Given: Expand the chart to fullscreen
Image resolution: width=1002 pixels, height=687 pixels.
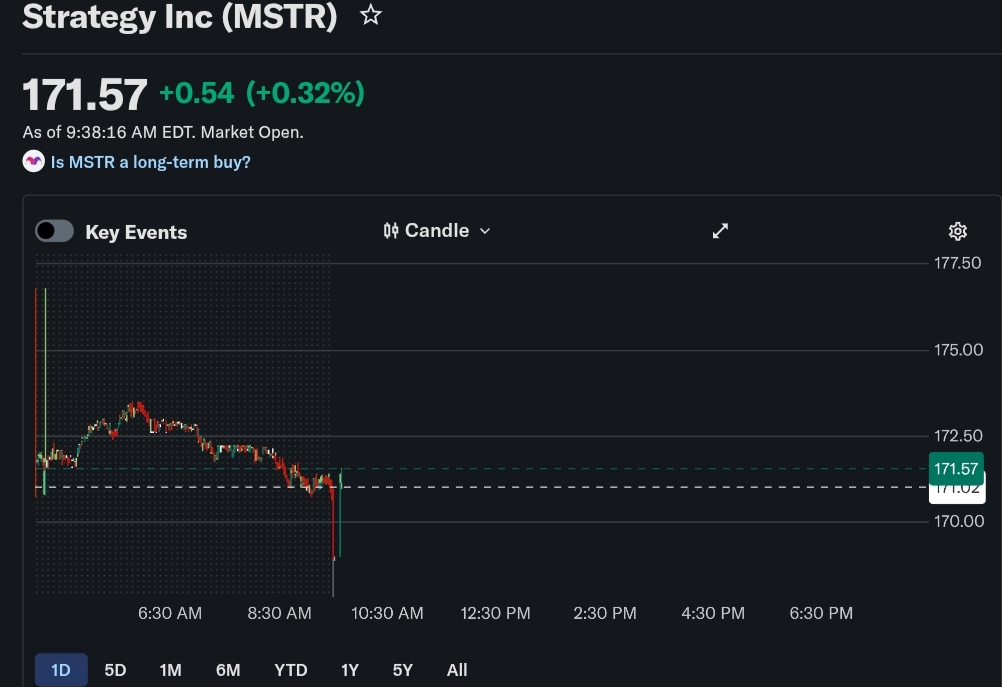Looking at the screenshot, I should click(x=720, y=230).
